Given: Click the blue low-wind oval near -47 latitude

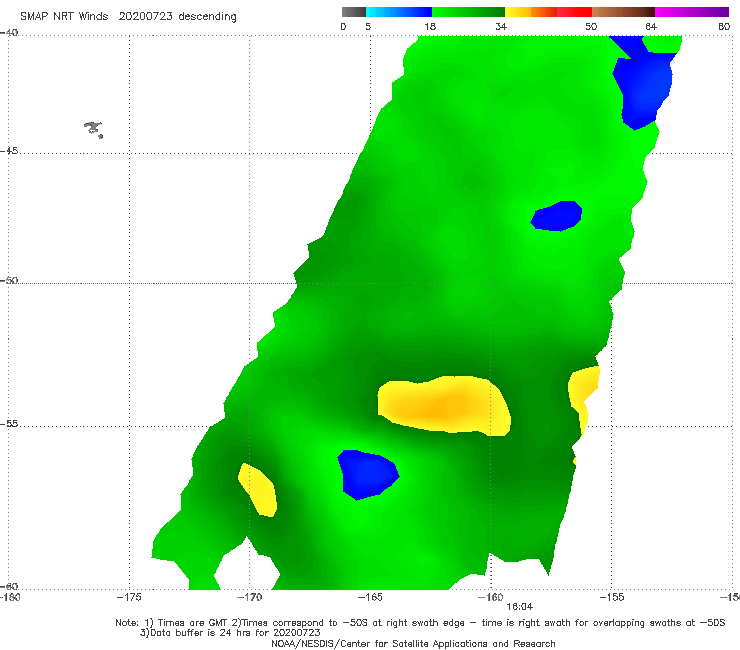Looking at the screenshot, I should click(556, 216).
